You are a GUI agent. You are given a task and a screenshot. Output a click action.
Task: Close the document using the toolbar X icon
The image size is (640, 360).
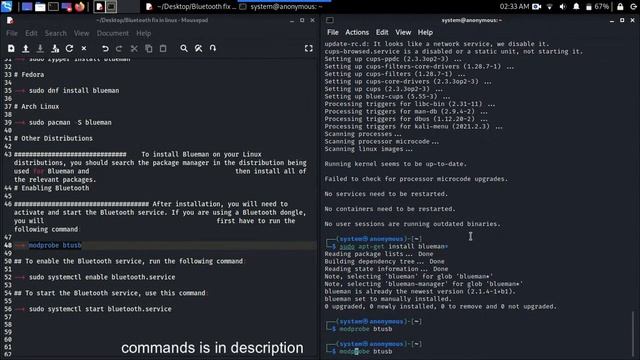pyautogui.click(x=84, y=49)
